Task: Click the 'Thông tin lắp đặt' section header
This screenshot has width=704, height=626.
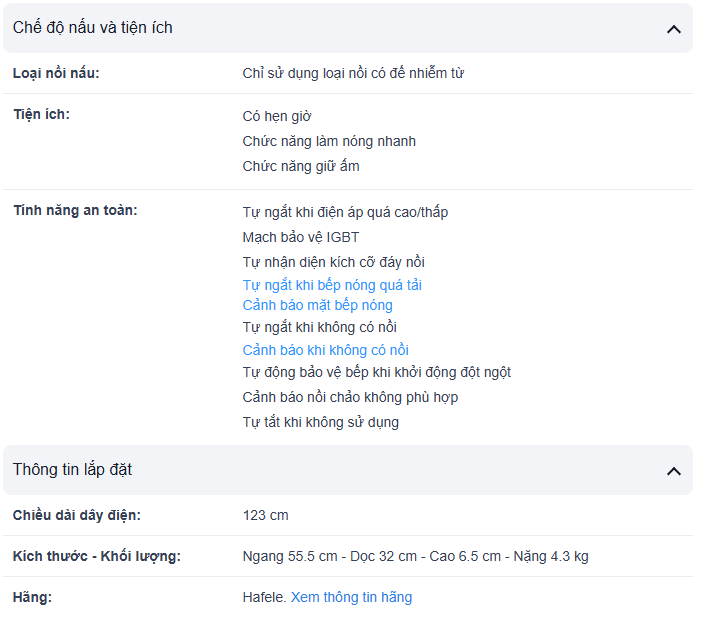Action: pyautogui.click(x=72, y=470)
